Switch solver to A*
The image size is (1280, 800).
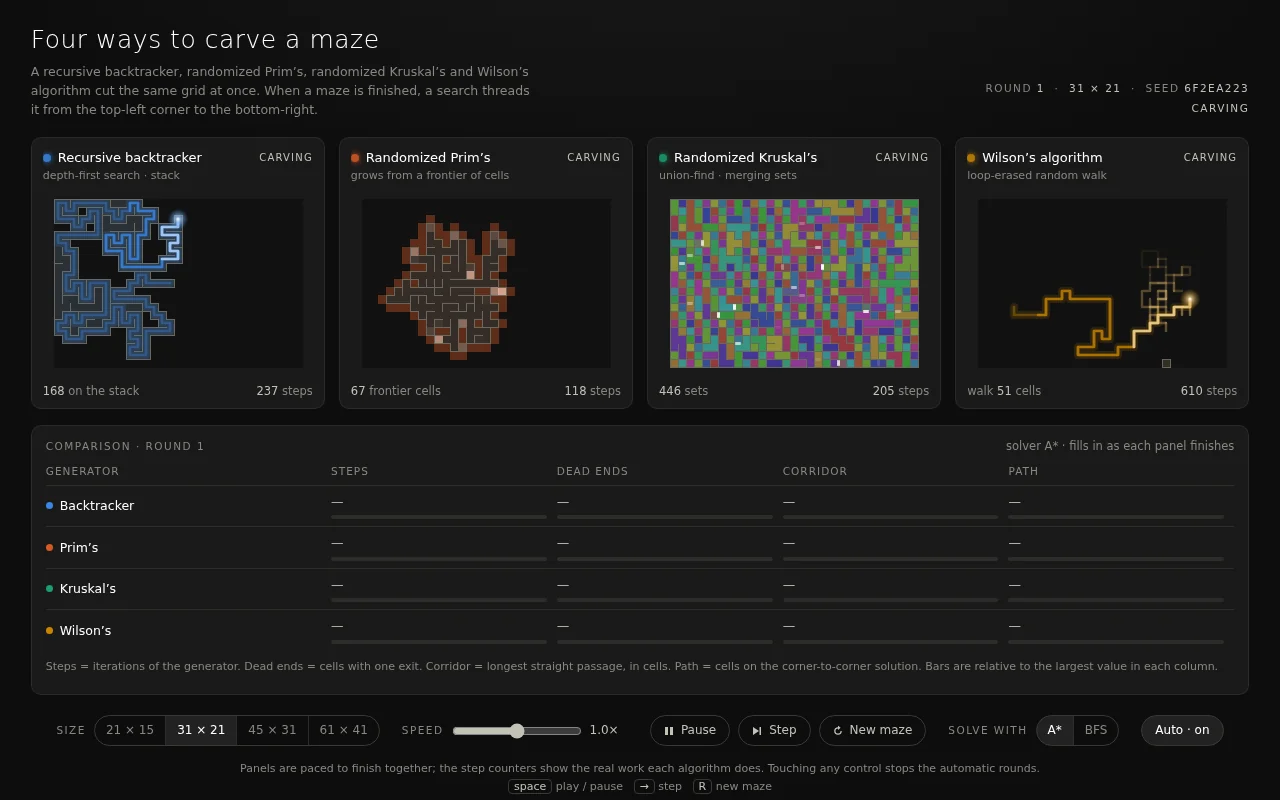point(1055,730)
